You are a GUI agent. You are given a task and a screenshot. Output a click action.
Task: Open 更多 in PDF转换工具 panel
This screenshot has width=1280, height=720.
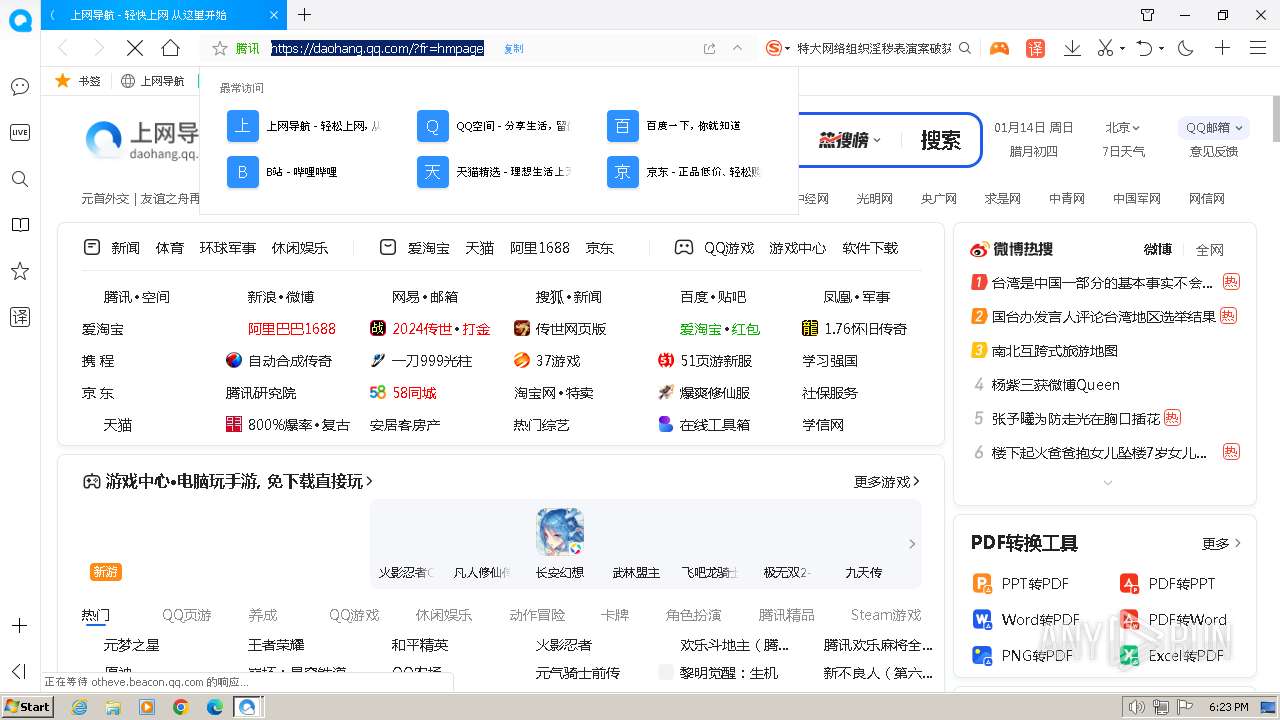[x=1221, y=544]
